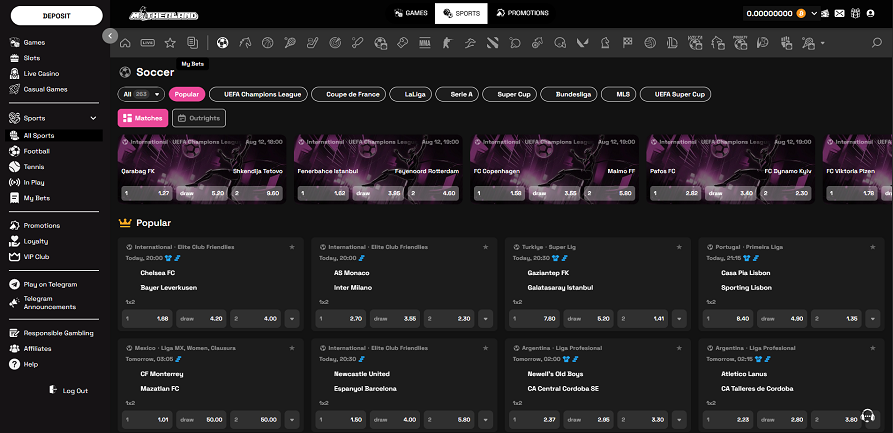
Task: Open Play on Telegram link
Action: (x=50, y=284)
